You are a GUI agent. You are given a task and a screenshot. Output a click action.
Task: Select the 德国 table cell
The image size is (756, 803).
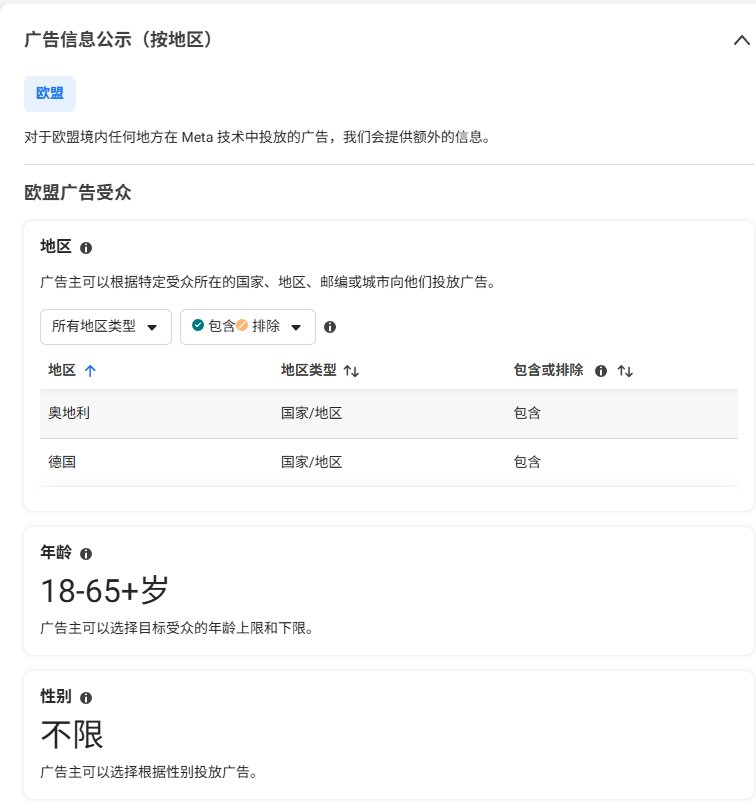pyautogui.click(x=62, y=462)
